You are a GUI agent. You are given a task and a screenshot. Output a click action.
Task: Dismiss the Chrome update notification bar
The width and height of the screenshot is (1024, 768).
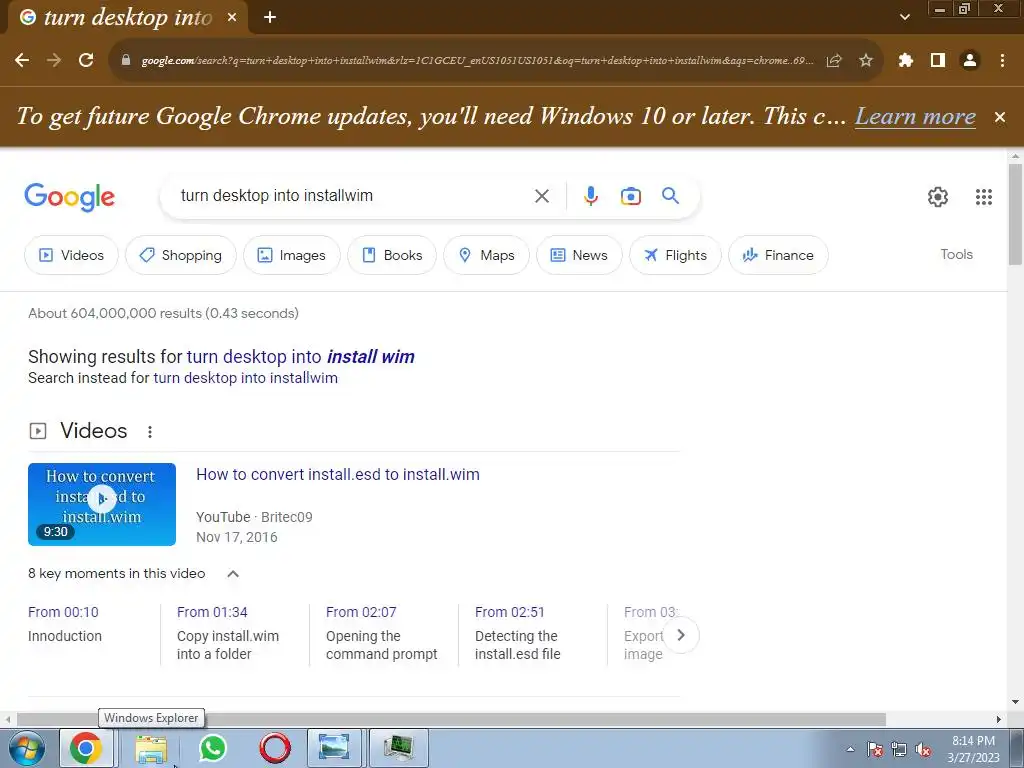pyautogui.click(x=1000, y=117)
